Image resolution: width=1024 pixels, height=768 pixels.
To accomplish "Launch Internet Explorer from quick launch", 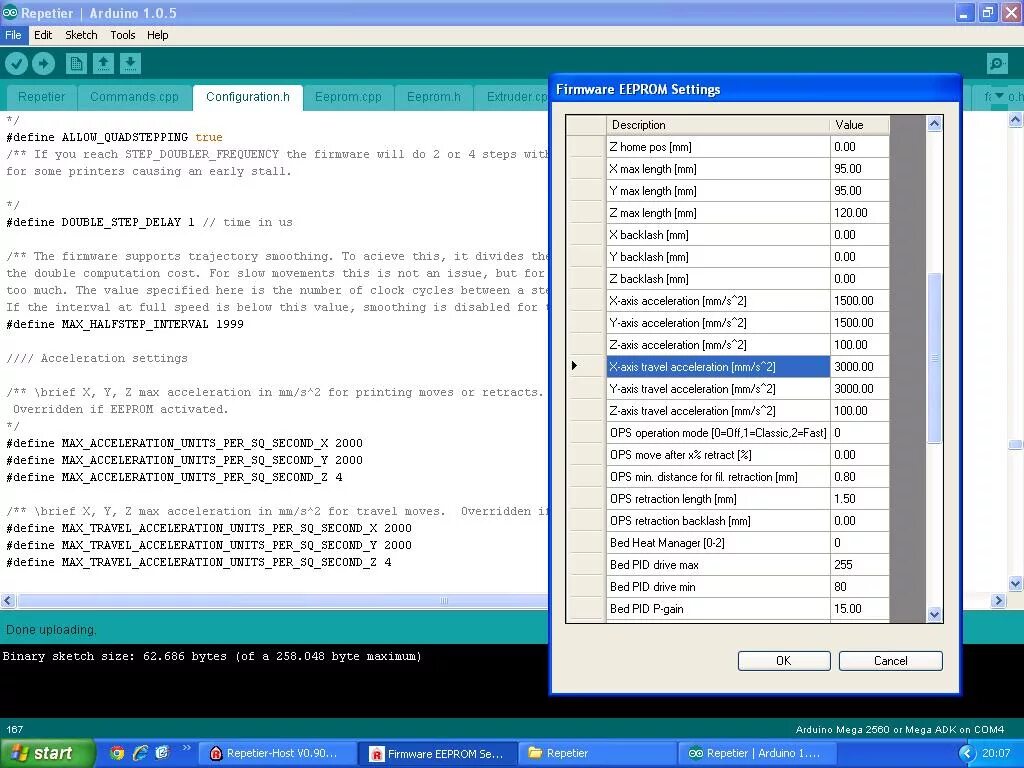I will click(140, 753).
